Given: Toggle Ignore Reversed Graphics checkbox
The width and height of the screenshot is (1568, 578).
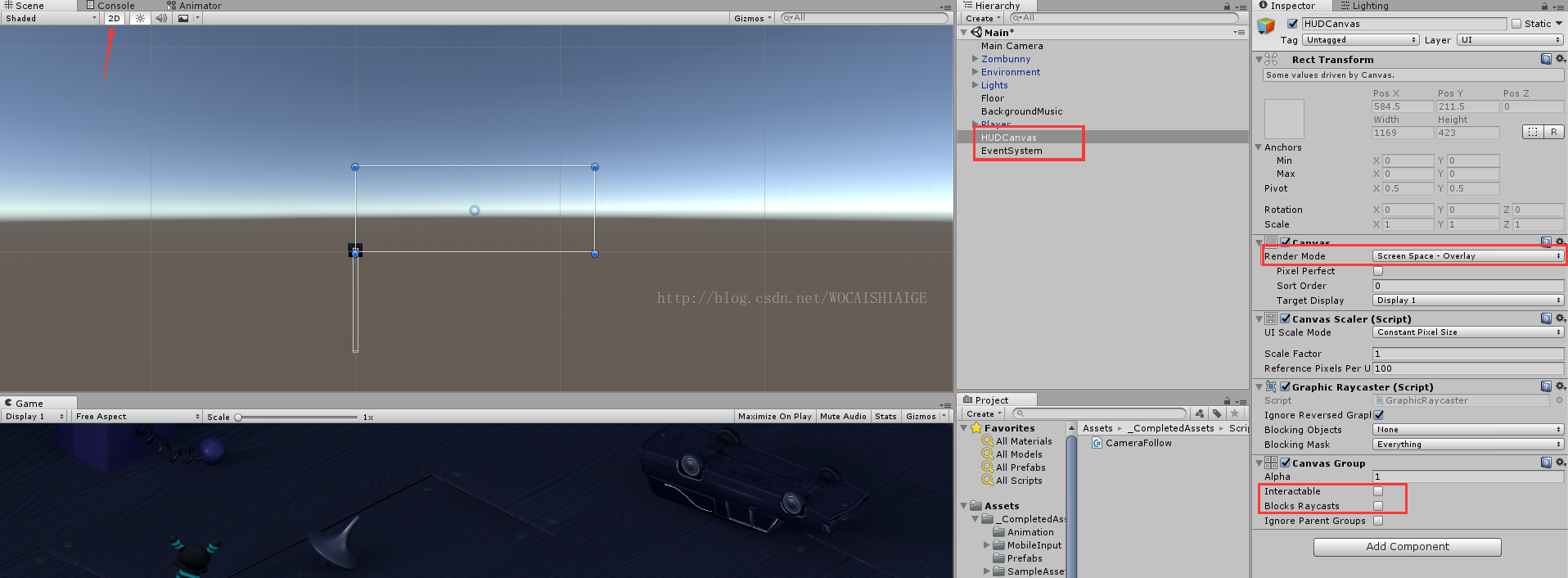Looking at the screenshot, I should click(x=1378, y=415).
